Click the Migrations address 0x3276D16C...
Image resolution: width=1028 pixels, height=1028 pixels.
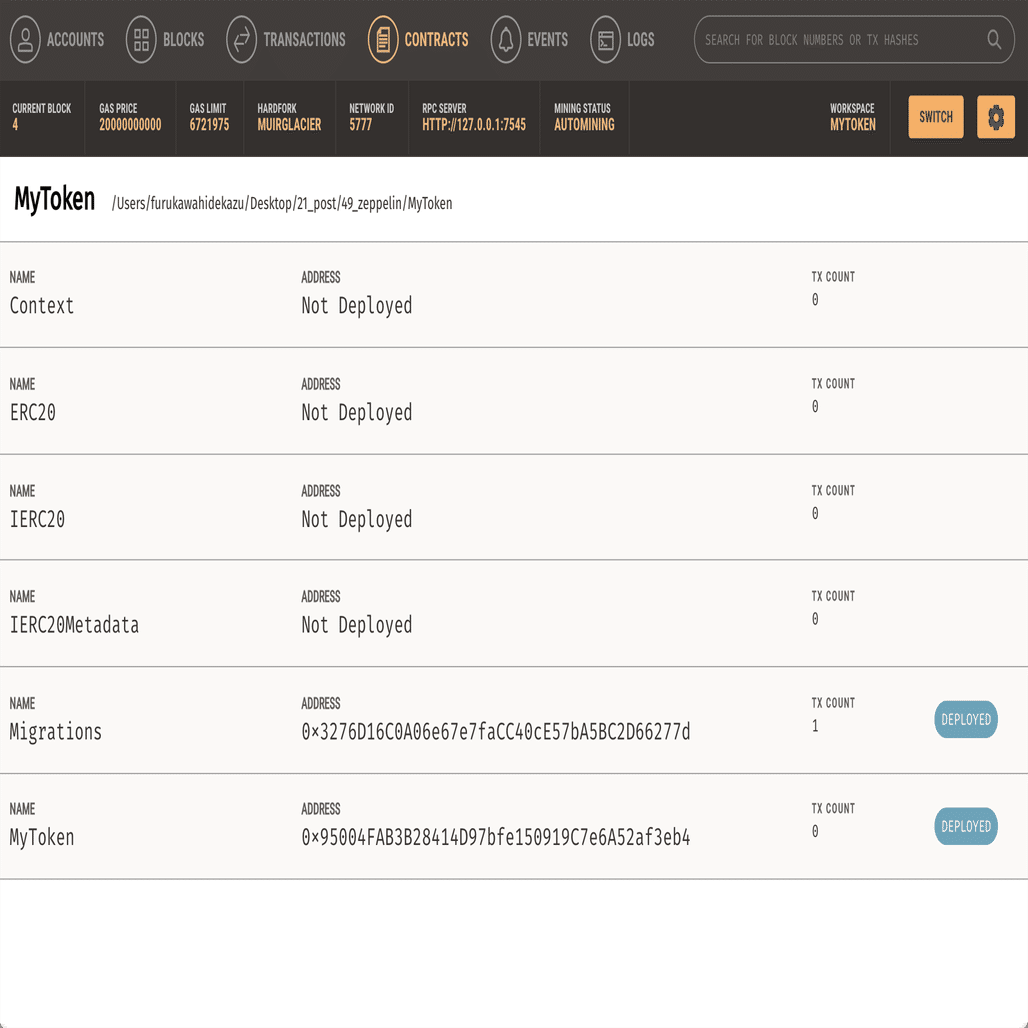pyautogui.click(x=496, y=732)
